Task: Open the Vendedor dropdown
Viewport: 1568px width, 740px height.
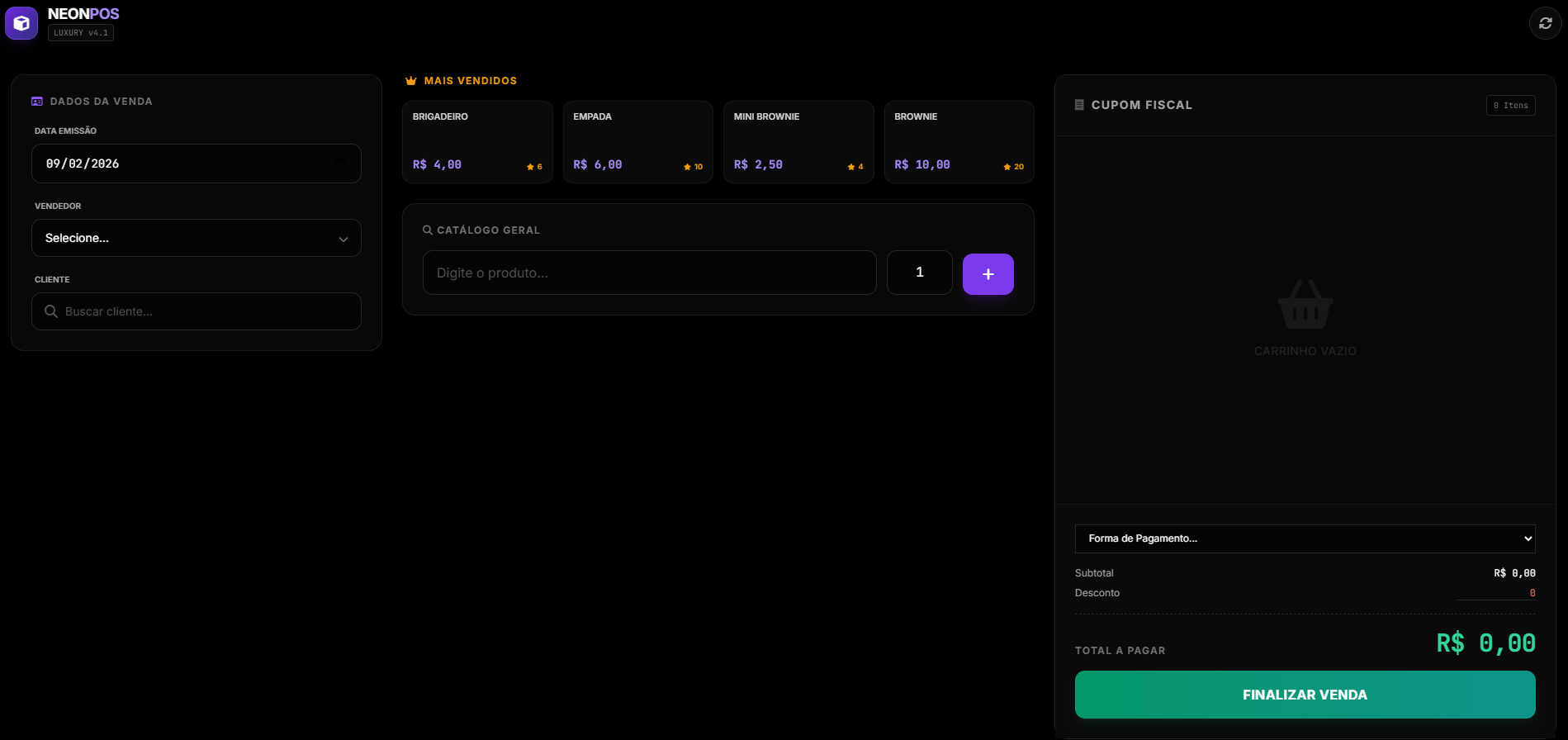Action: coord(197,238)
